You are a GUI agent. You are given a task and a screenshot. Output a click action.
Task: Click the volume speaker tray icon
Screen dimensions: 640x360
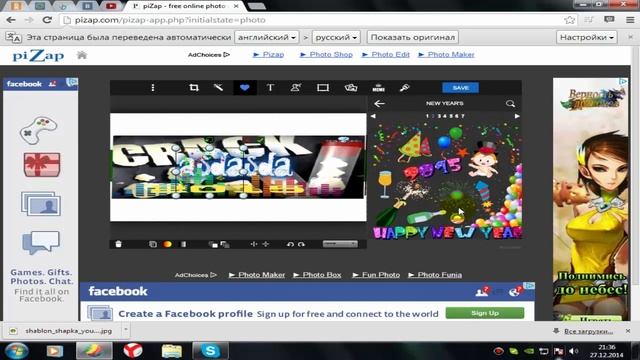click(573, 351)
